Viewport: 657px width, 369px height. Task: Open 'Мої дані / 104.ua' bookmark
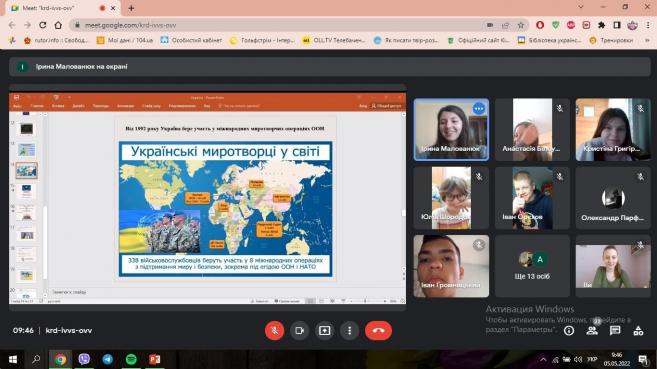[x=125, y=40]
